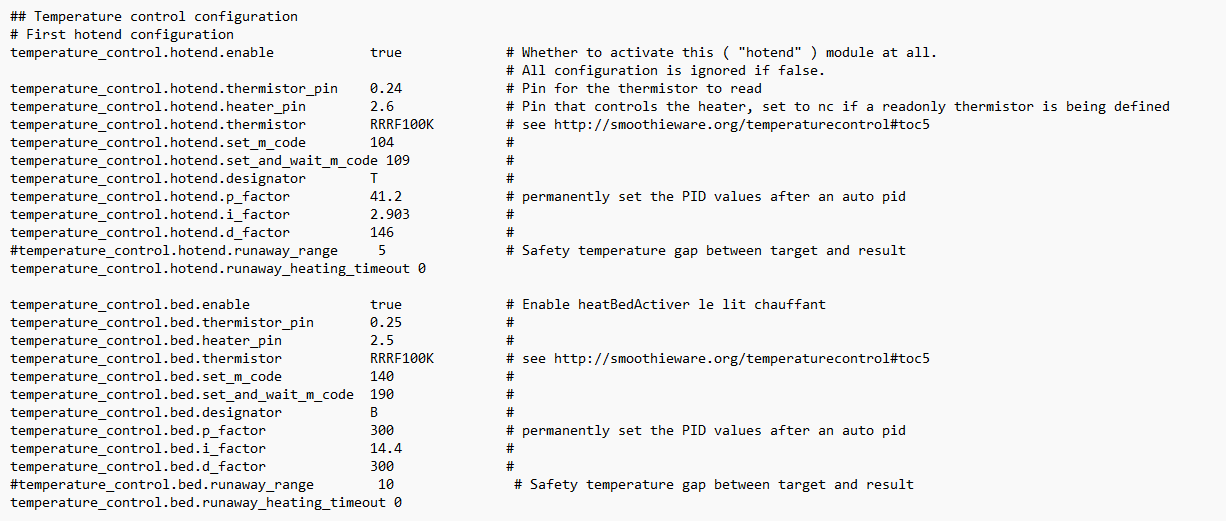Viewport: 1226px width, 521px height.
Task: Click the bed set_m_code value 140
Action: [382, 376]
